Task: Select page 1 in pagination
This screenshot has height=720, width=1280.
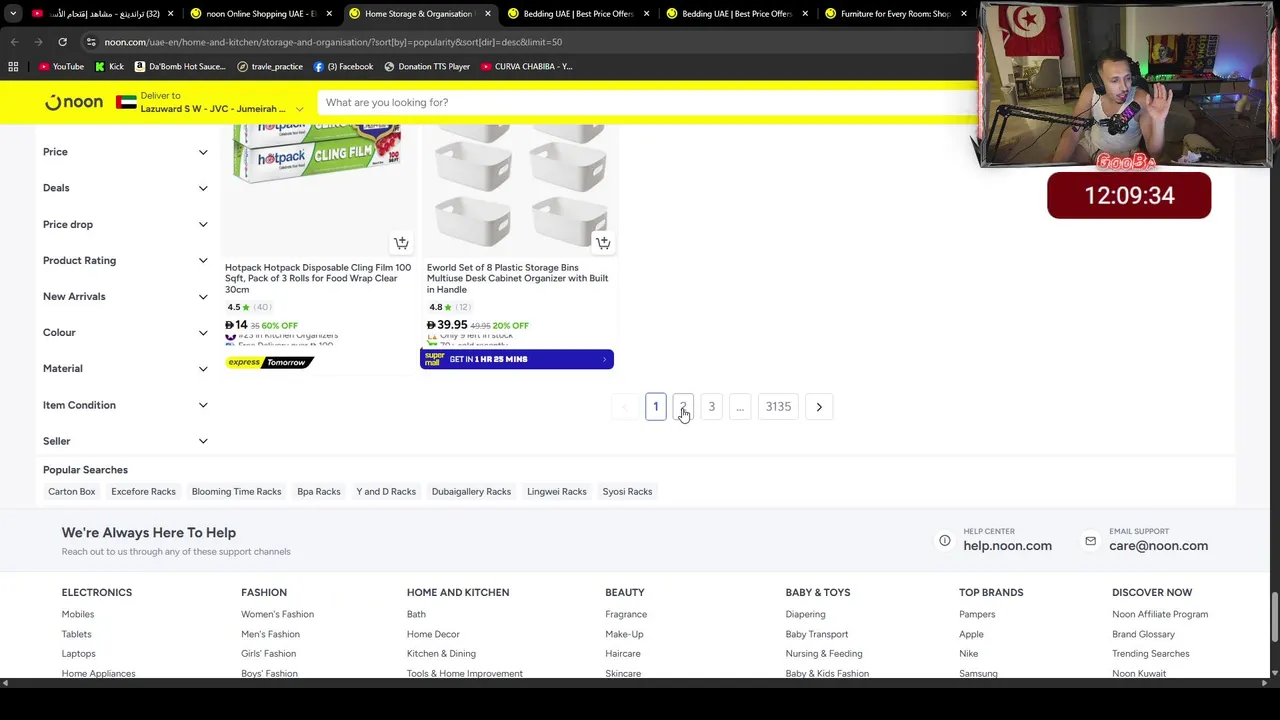Action: (656, 407)
